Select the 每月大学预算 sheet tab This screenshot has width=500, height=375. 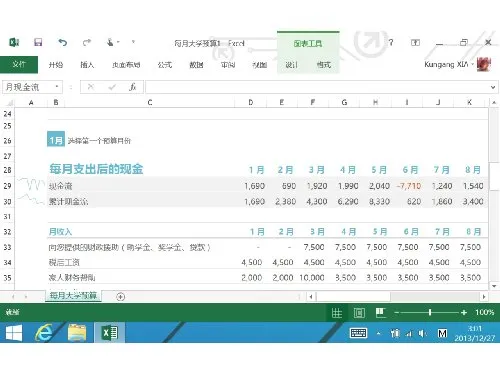pyautogui.click(x=73, y=296)
